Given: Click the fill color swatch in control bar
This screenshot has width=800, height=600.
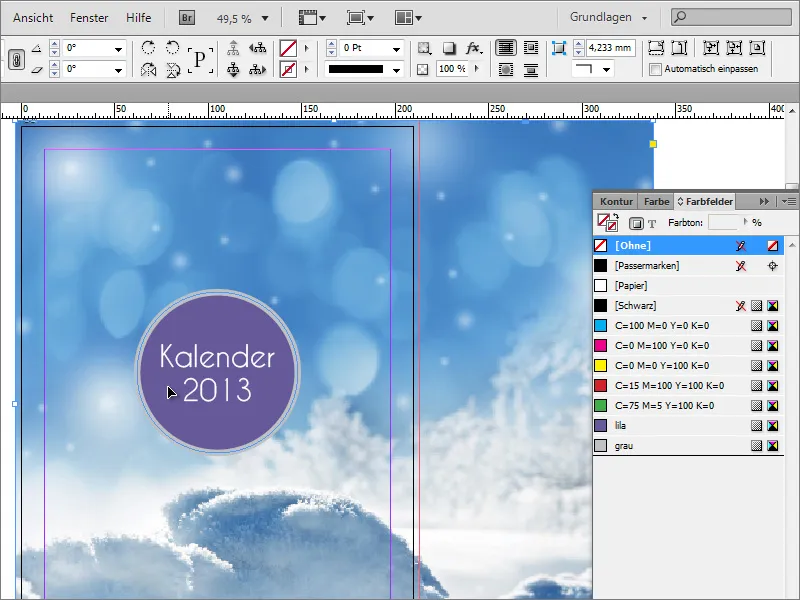Looking at the screenshot, I should (x=288, y=48).
